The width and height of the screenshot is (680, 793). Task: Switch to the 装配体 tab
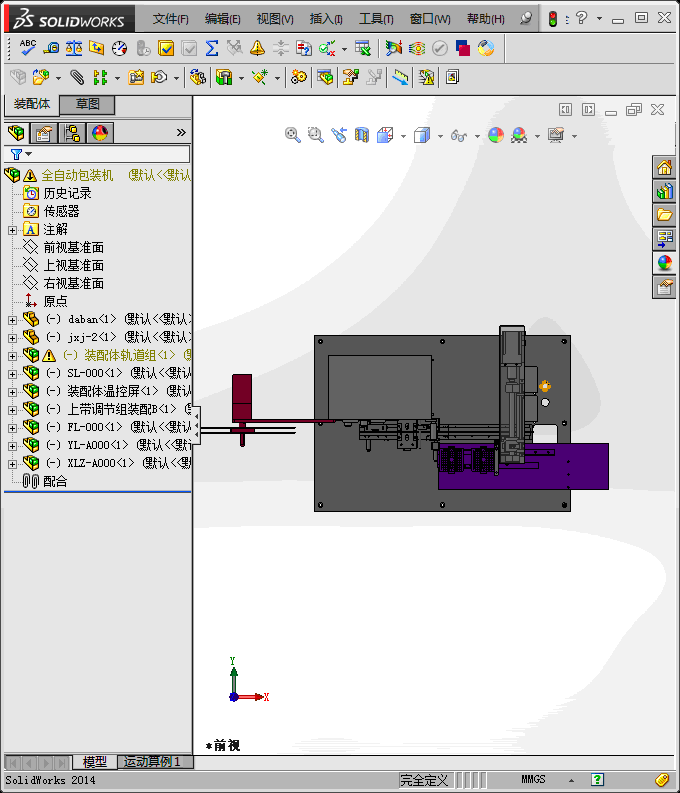click(31, 104)
